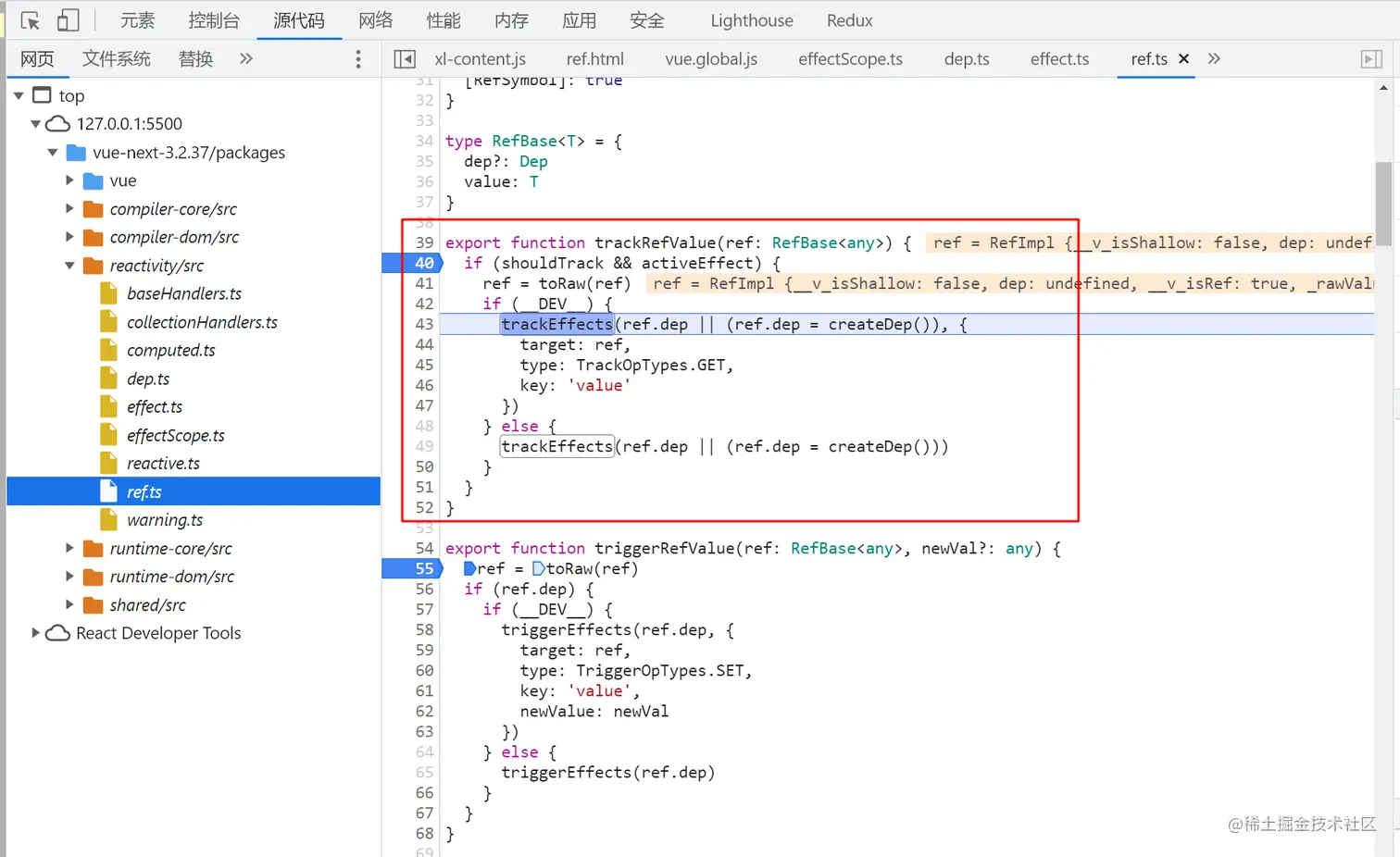1400x857 pixels.
Task: Click the file icon beside reactive.ts
Action: click(109, 463)
